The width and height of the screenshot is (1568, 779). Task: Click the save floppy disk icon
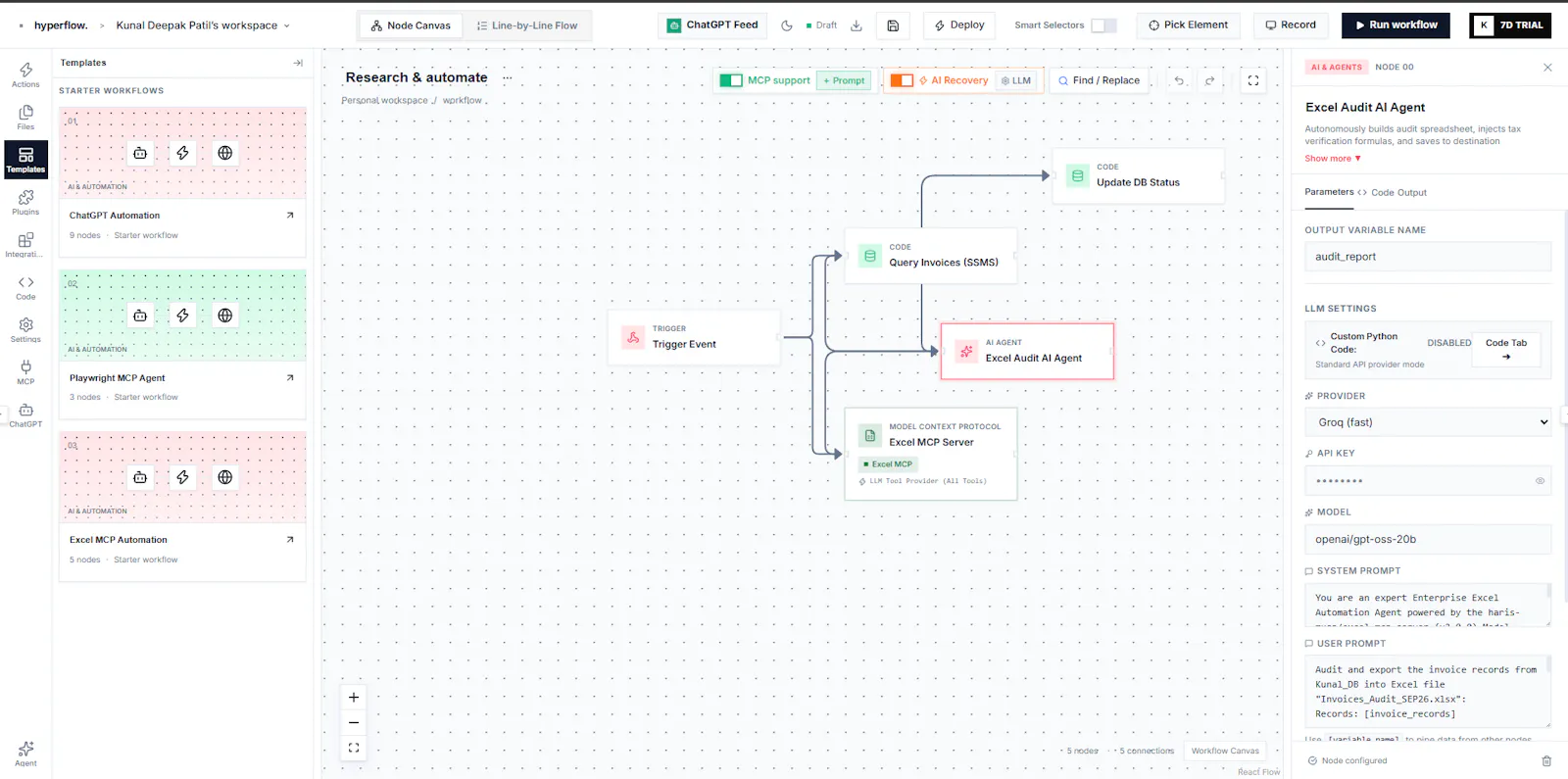(x=893, y=25)
